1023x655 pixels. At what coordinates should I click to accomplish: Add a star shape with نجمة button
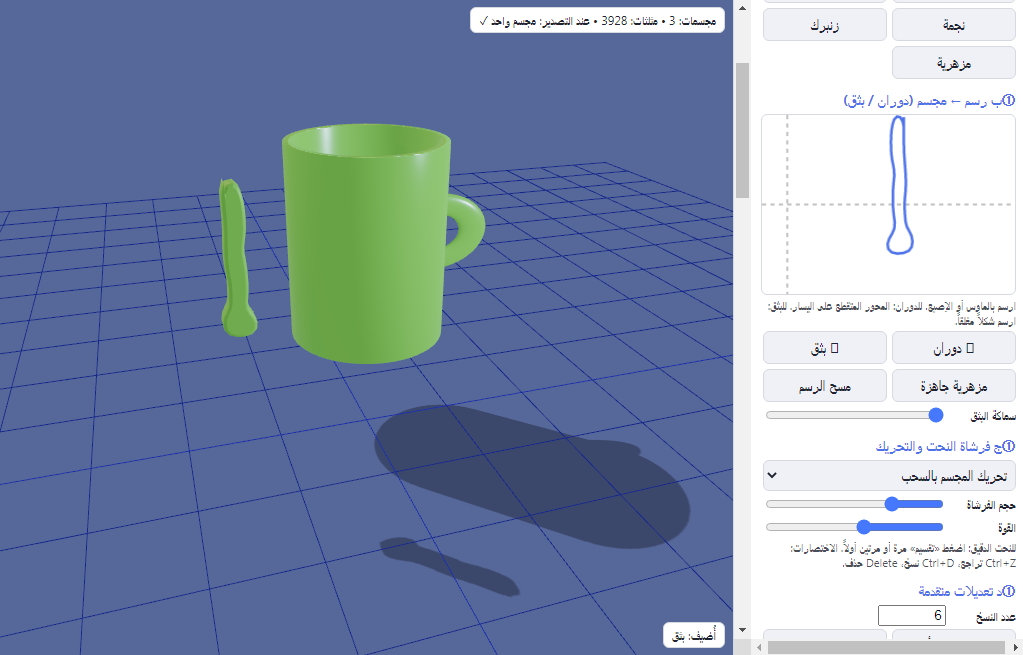[954, 25]
